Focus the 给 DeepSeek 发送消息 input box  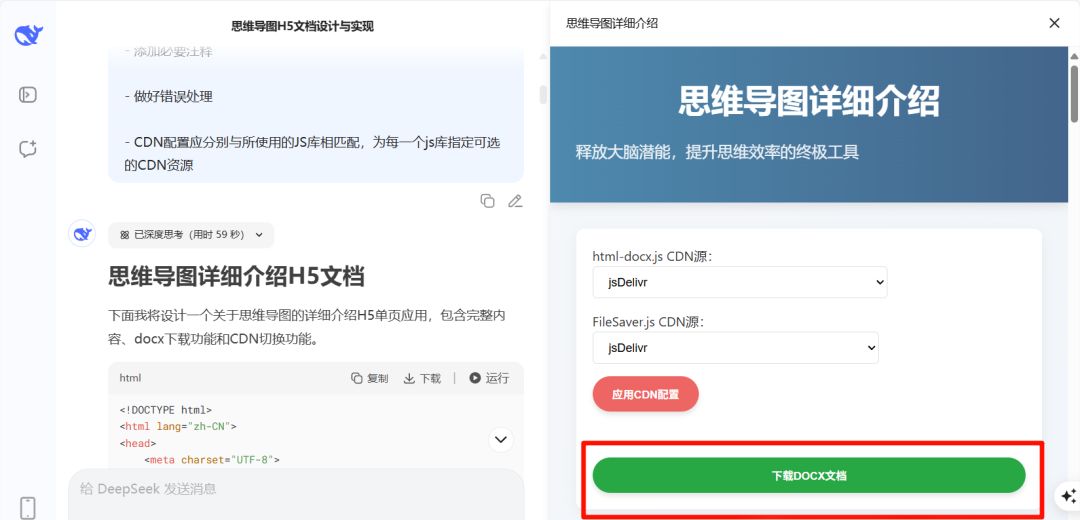(x=295, y=489)
